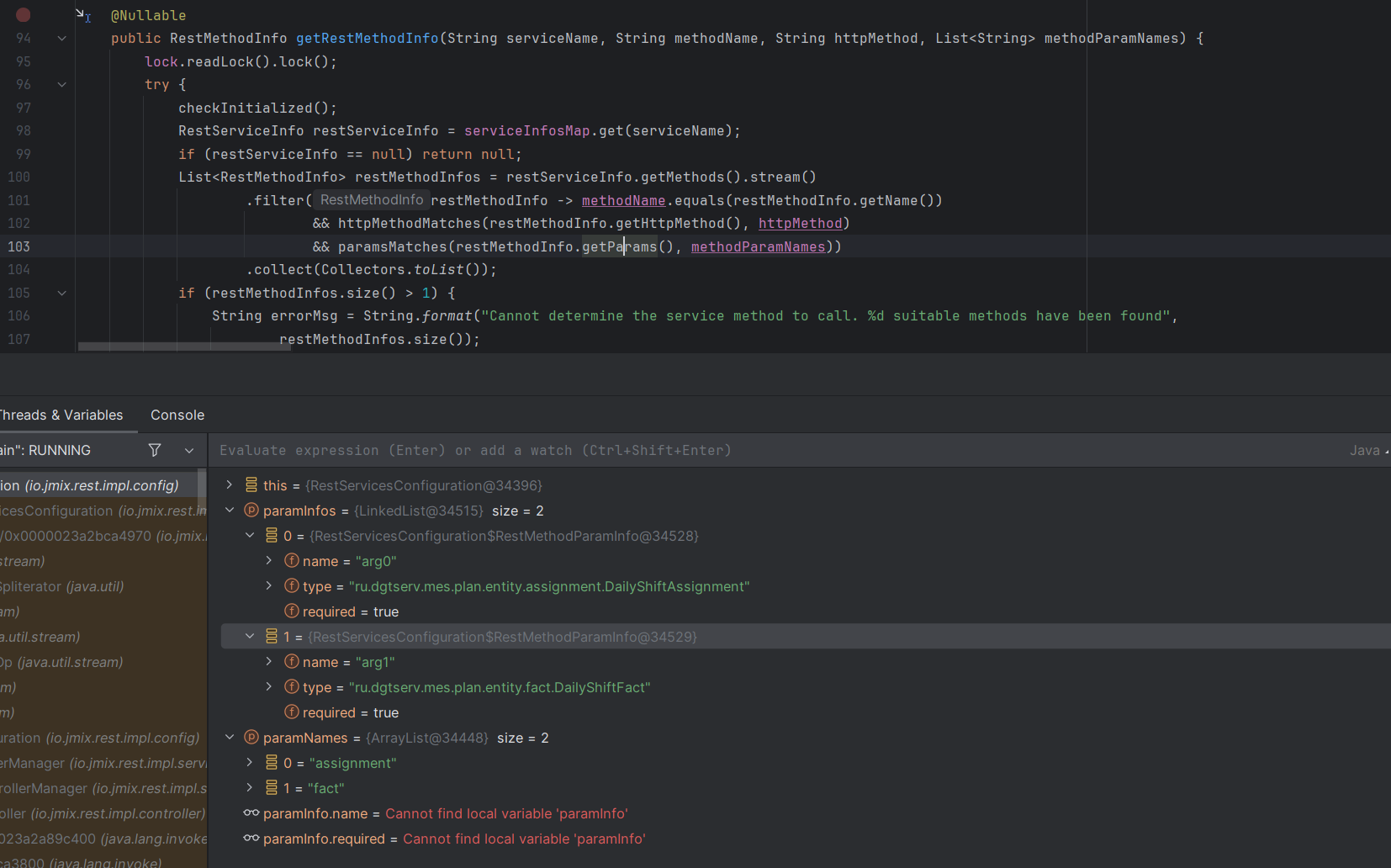
Task: Click the field icon of name = "arg0"
Action: 292,561
